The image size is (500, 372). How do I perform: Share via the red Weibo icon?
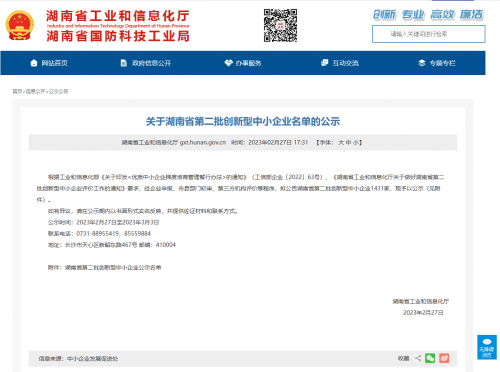tap(444, 358)
